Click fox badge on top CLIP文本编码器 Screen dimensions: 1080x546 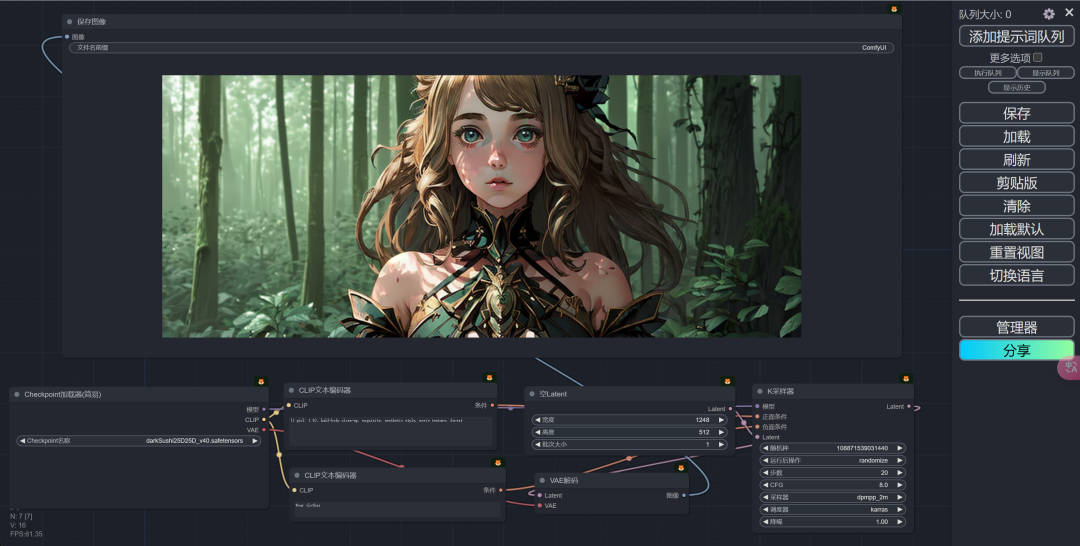[489, 377]
